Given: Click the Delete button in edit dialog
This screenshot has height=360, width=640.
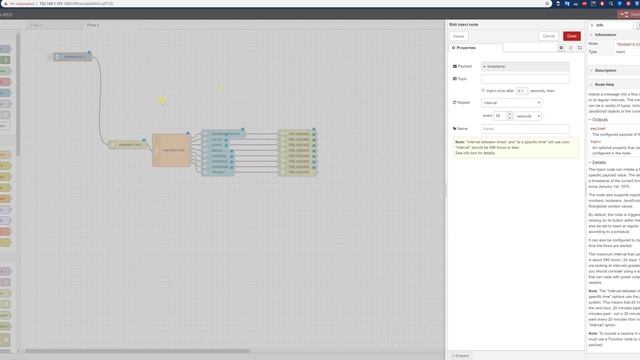Looking at the screenshot, I should [458, 36].
